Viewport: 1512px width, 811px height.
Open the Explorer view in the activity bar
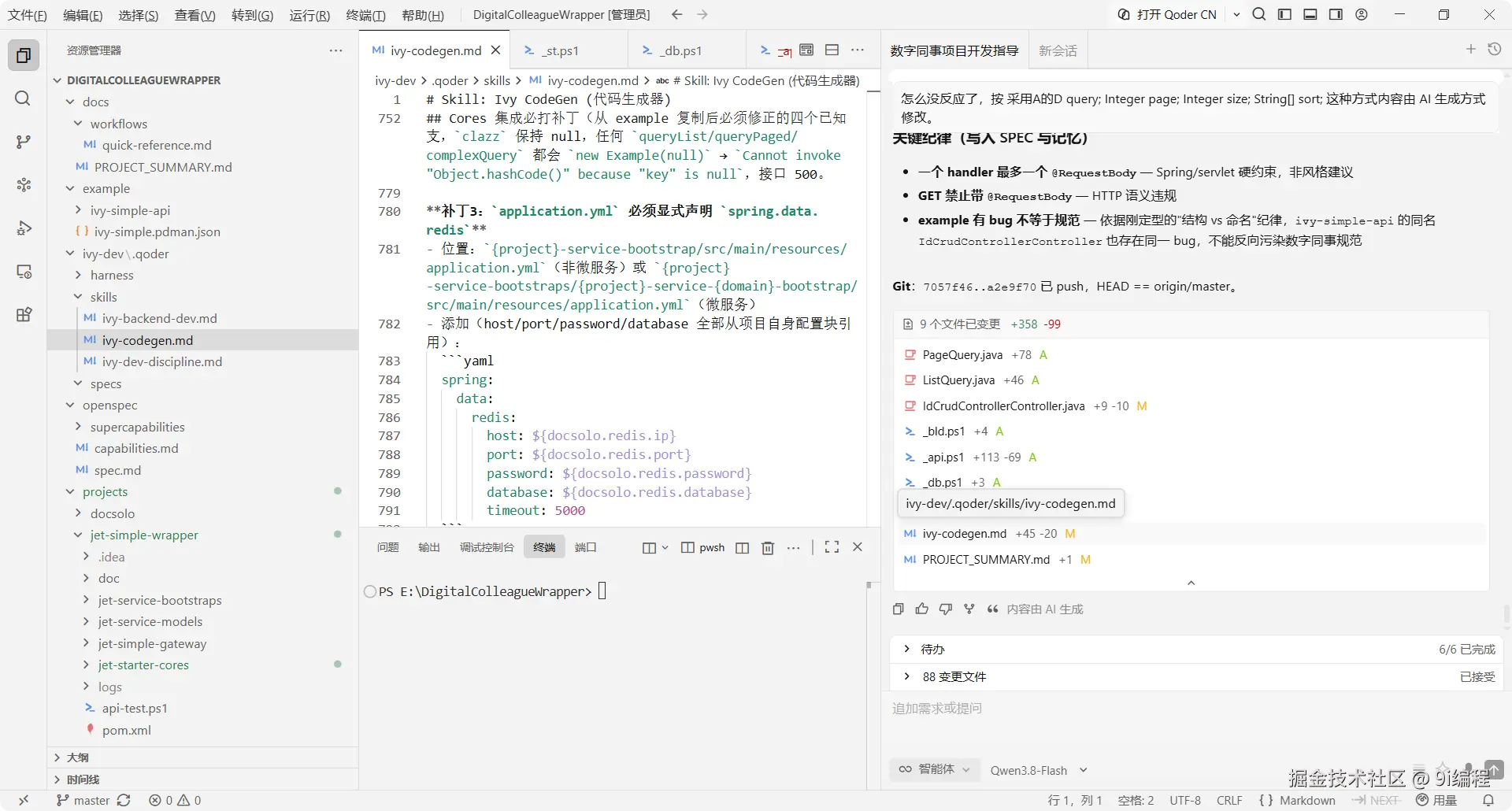point(24,55)
